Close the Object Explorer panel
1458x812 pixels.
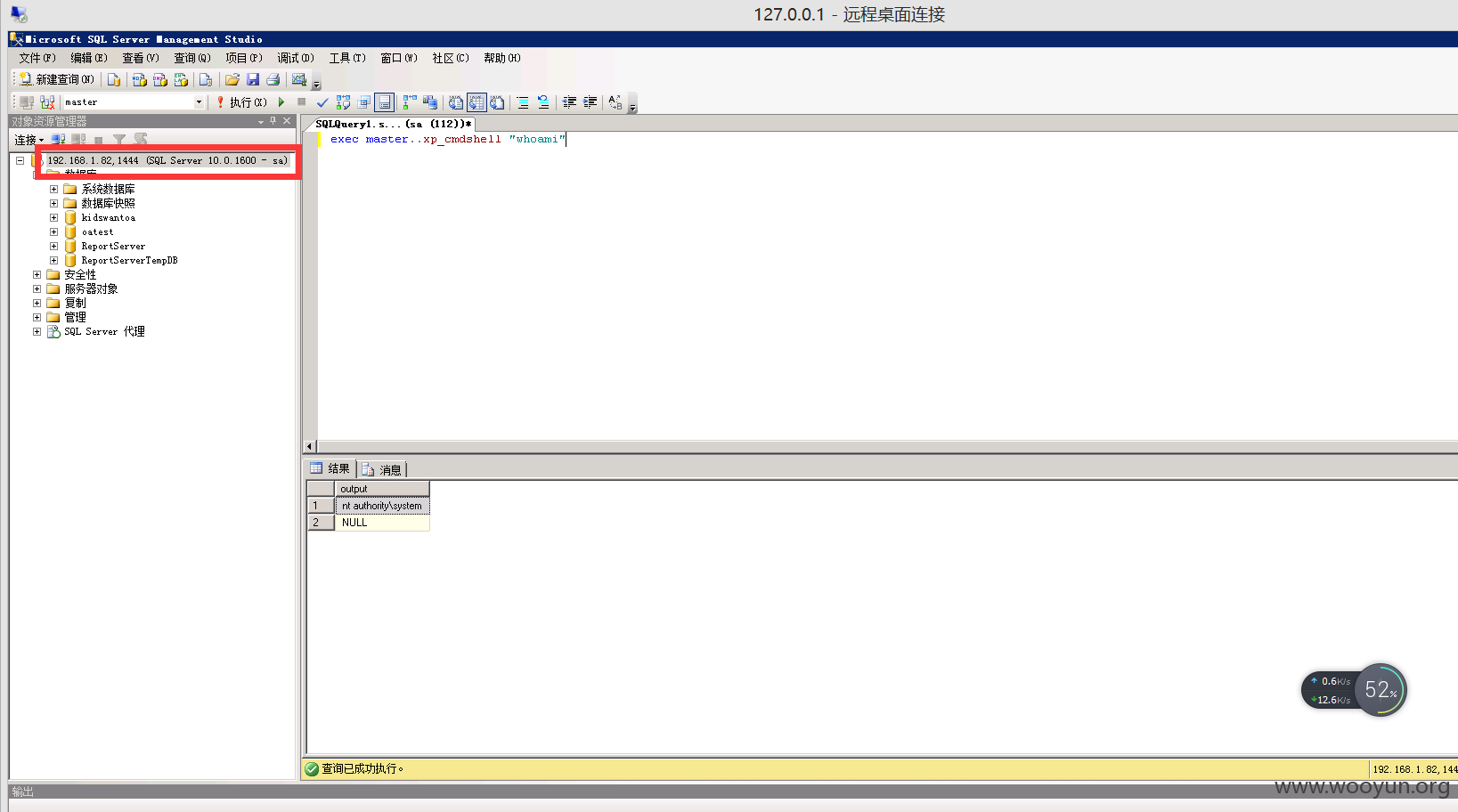click(287, 121)
